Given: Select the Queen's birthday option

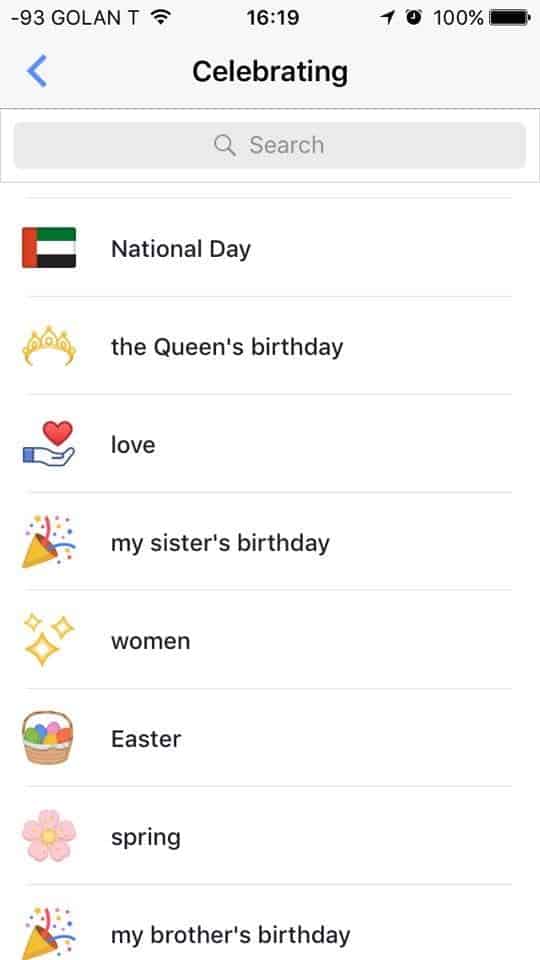Looking at the screenshot, I should click(x=270, y=346).
